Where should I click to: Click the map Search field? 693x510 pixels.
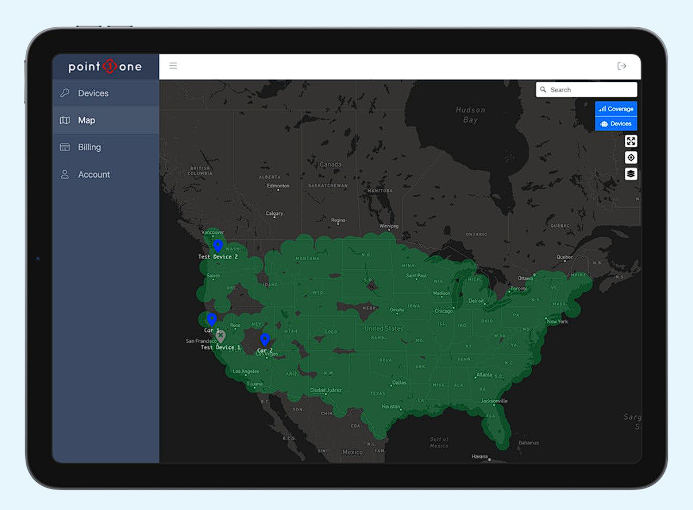click(590, 89)
